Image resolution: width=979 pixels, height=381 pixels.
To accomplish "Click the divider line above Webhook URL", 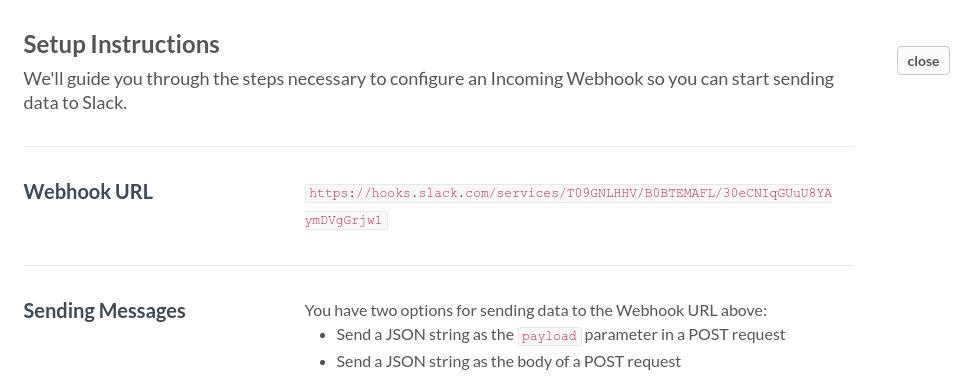I will (438, 147).
